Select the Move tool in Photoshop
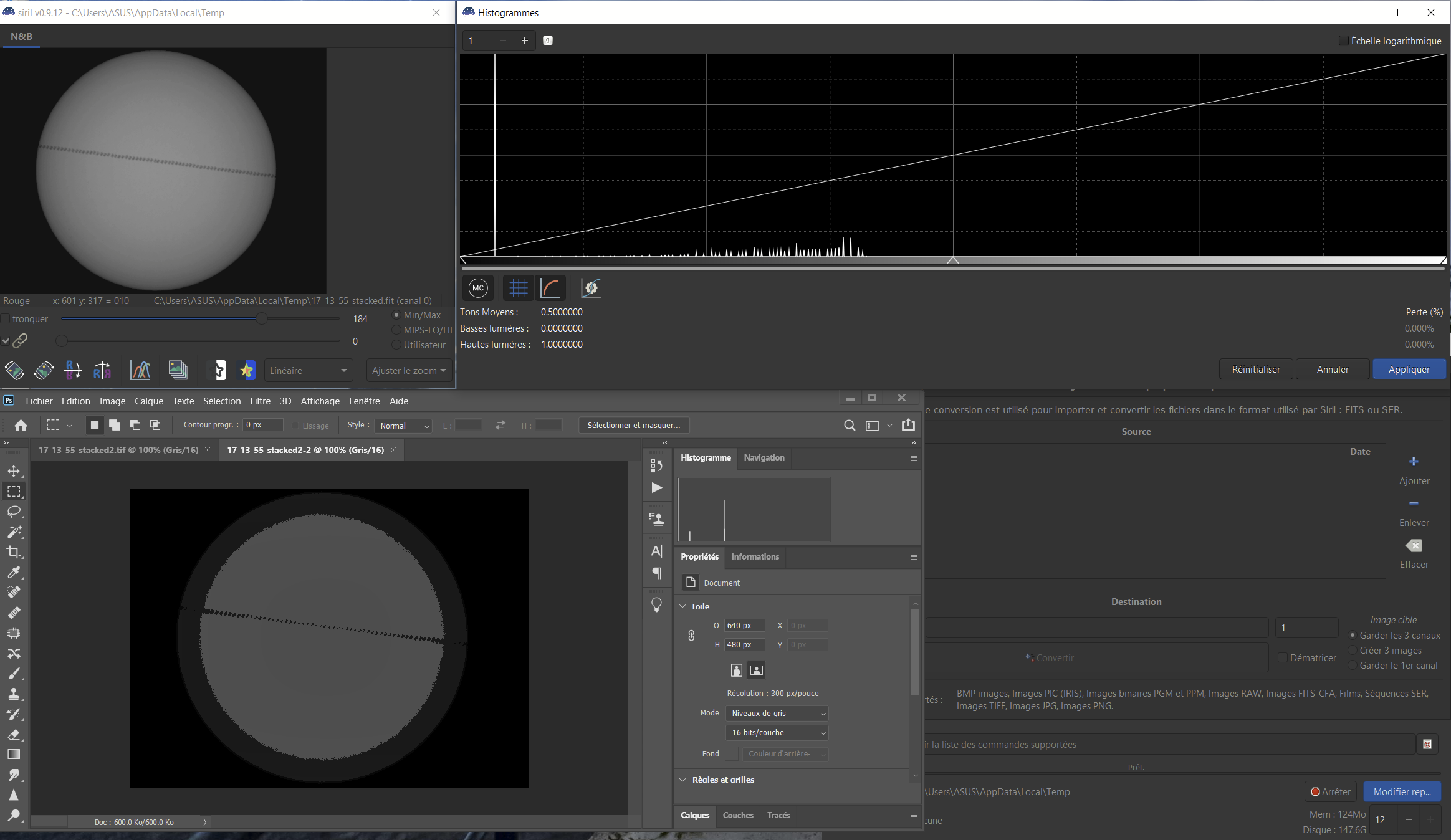The width and height of the screenshot is (1451, 840). 14,472
